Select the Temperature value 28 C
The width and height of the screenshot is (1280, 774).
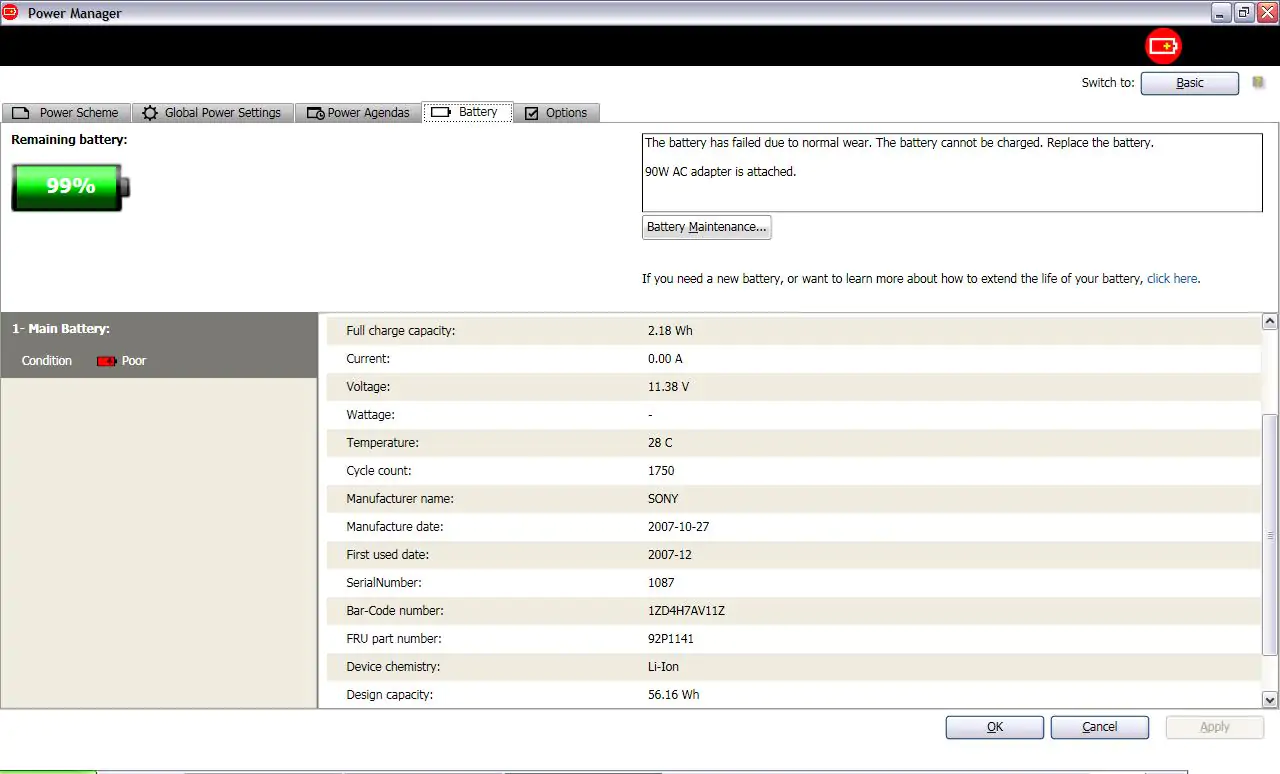661,443
